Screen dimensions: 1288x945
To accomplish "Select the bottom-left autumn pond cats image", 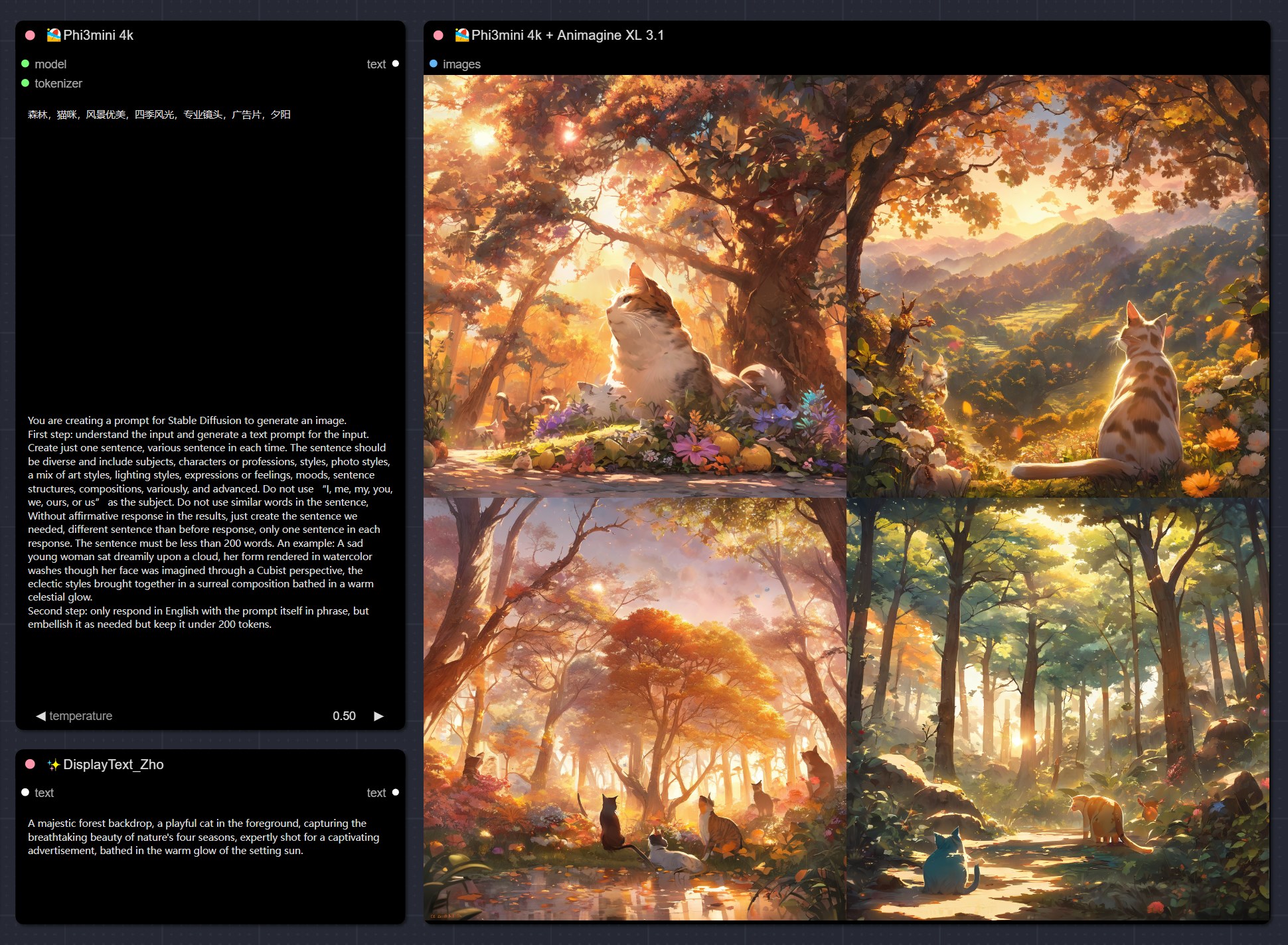I will coord(635,709).
